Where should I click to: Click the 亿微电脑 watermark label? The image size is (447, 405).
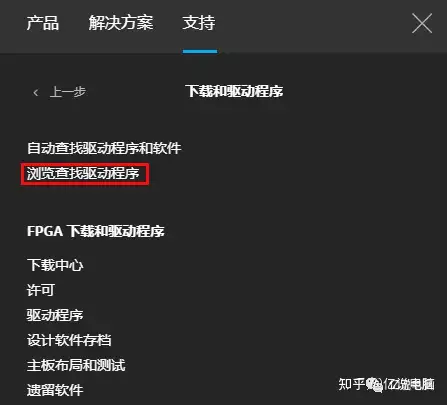(x=409, y=384)
